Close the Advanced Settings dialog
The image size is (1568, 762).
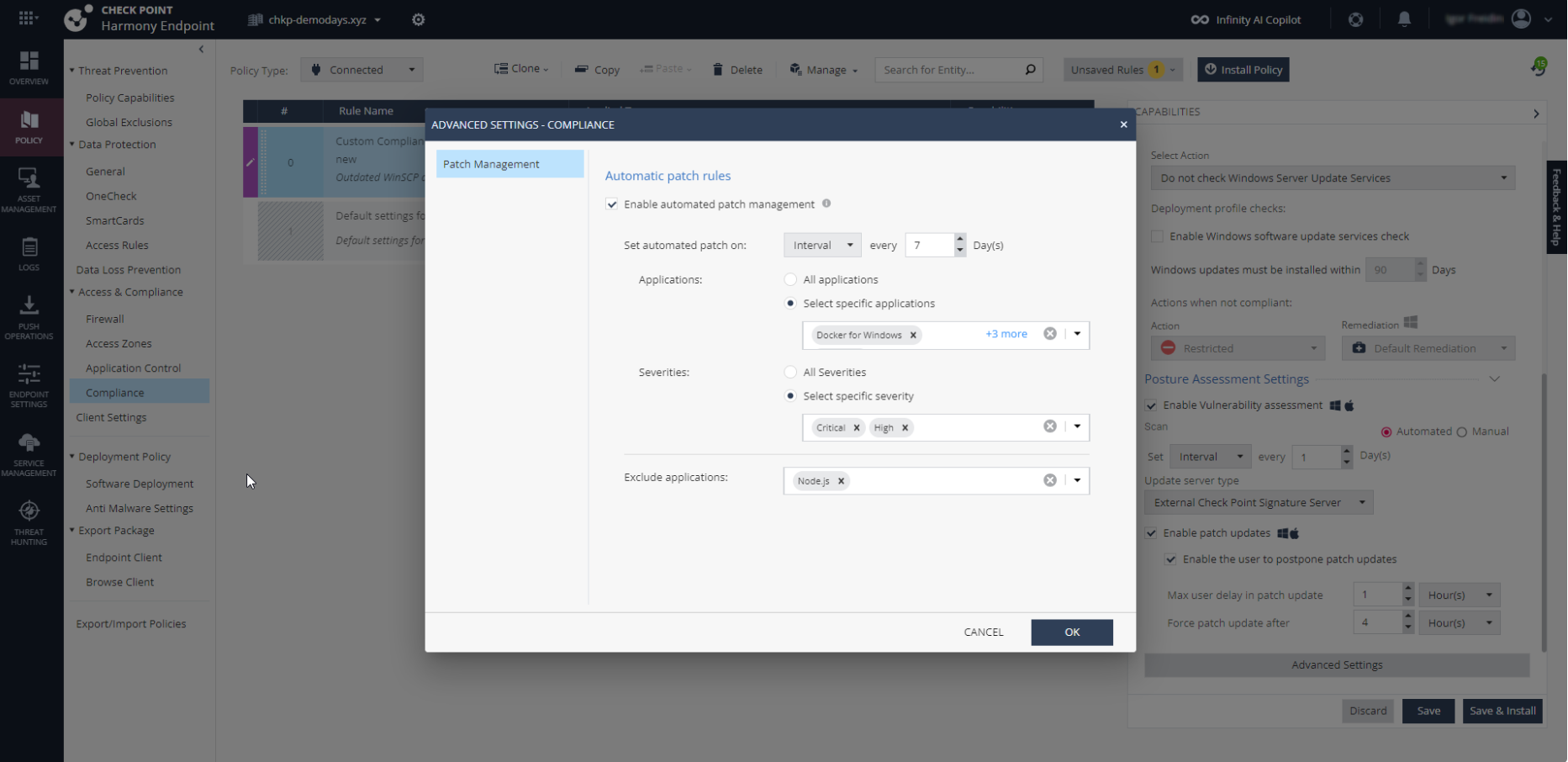[1123, 124]
